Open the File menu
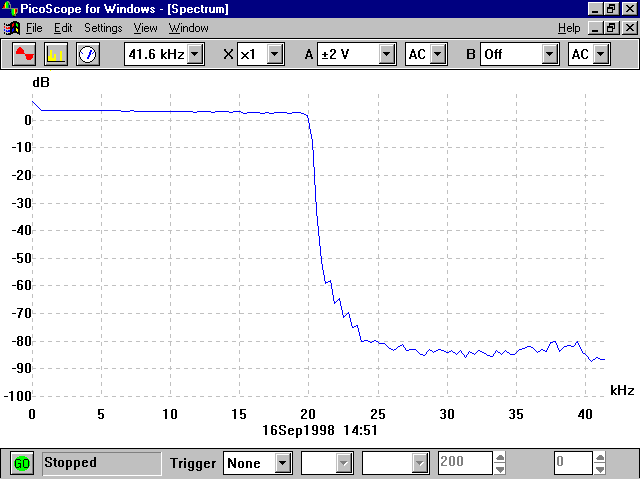 pyautogui.click(x=34, y=28)
